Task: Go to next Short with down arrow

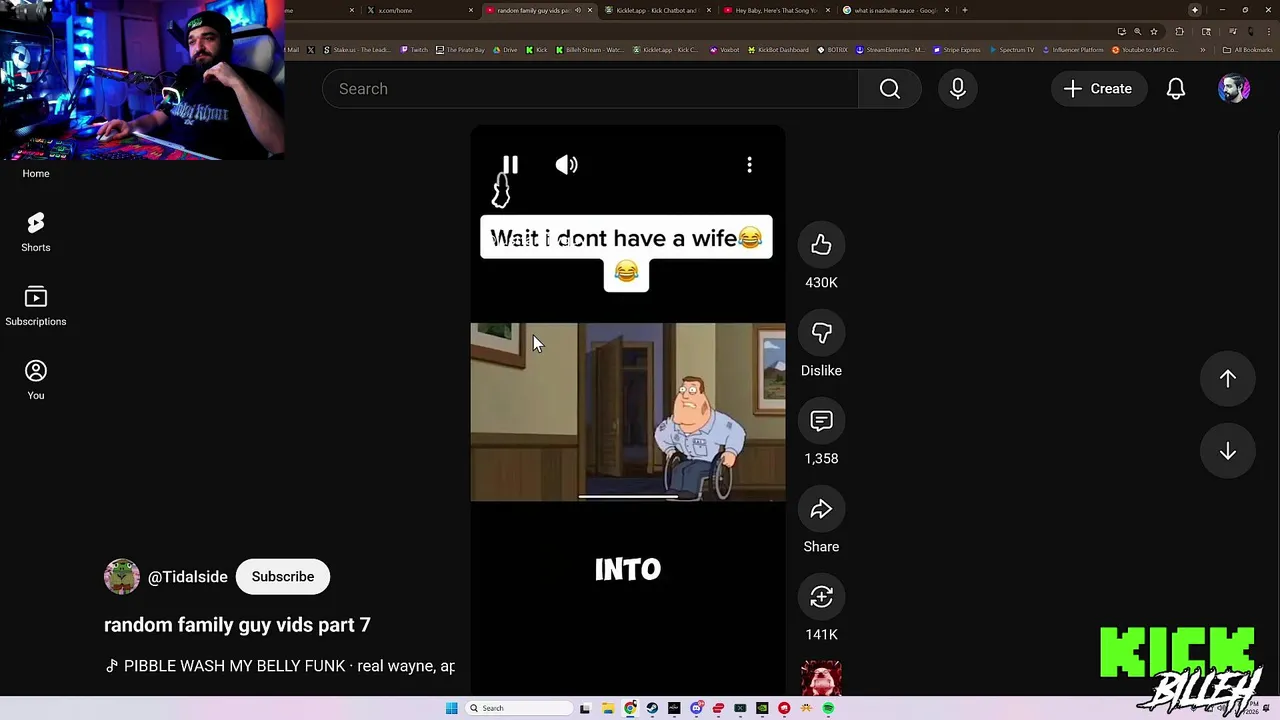Action: click(1227, 452)
